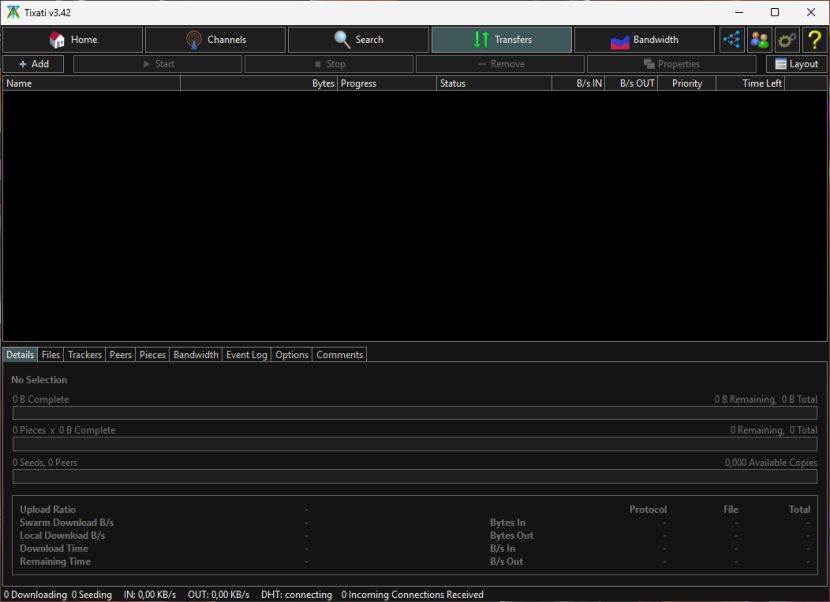Open the Search section
The image size is (830, 602).
pyautogui.click(x=358, y=40)
